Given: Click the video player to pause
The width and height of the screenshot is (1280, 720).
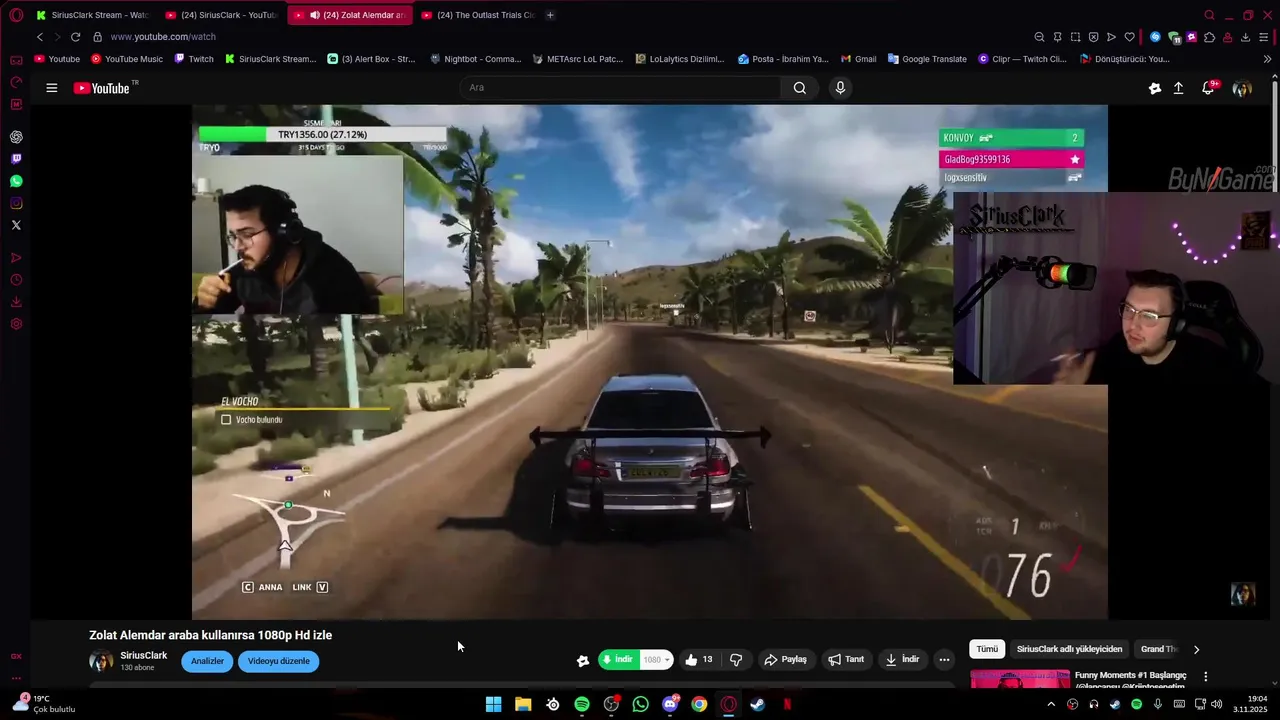Looking at the screenshot, I should click(x=650, y=362).
